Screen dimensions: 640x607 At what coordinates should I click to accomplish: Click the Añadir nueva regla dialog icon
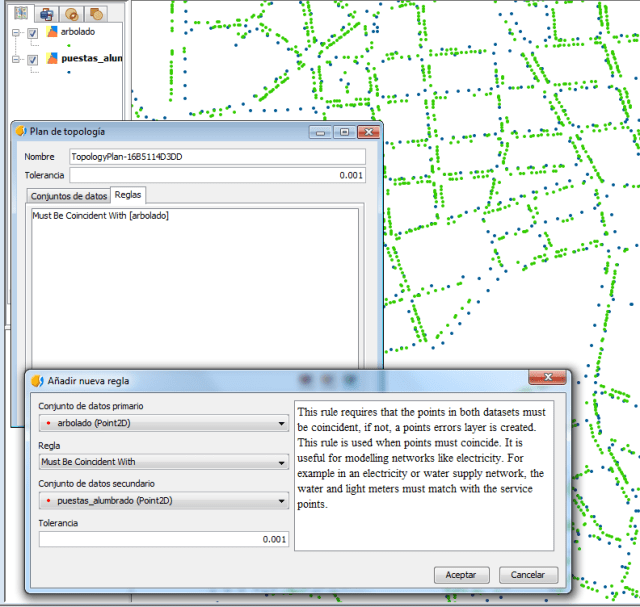click(x=37, y=380)
